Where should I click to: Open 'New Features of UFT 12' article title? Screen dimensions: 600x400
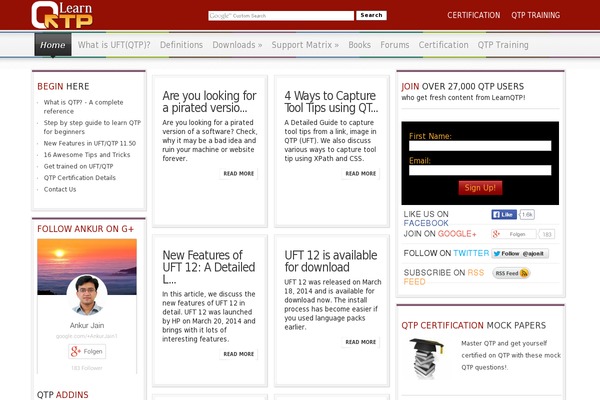pyautogui.click(x=209, y=267)
